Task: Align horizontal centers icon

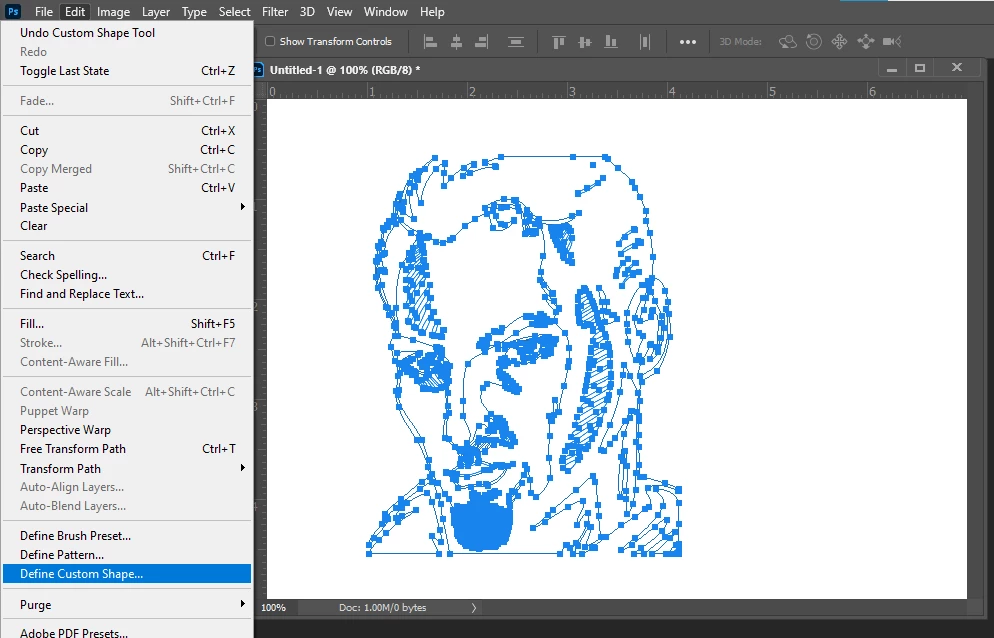Action: tap(456, 42)
